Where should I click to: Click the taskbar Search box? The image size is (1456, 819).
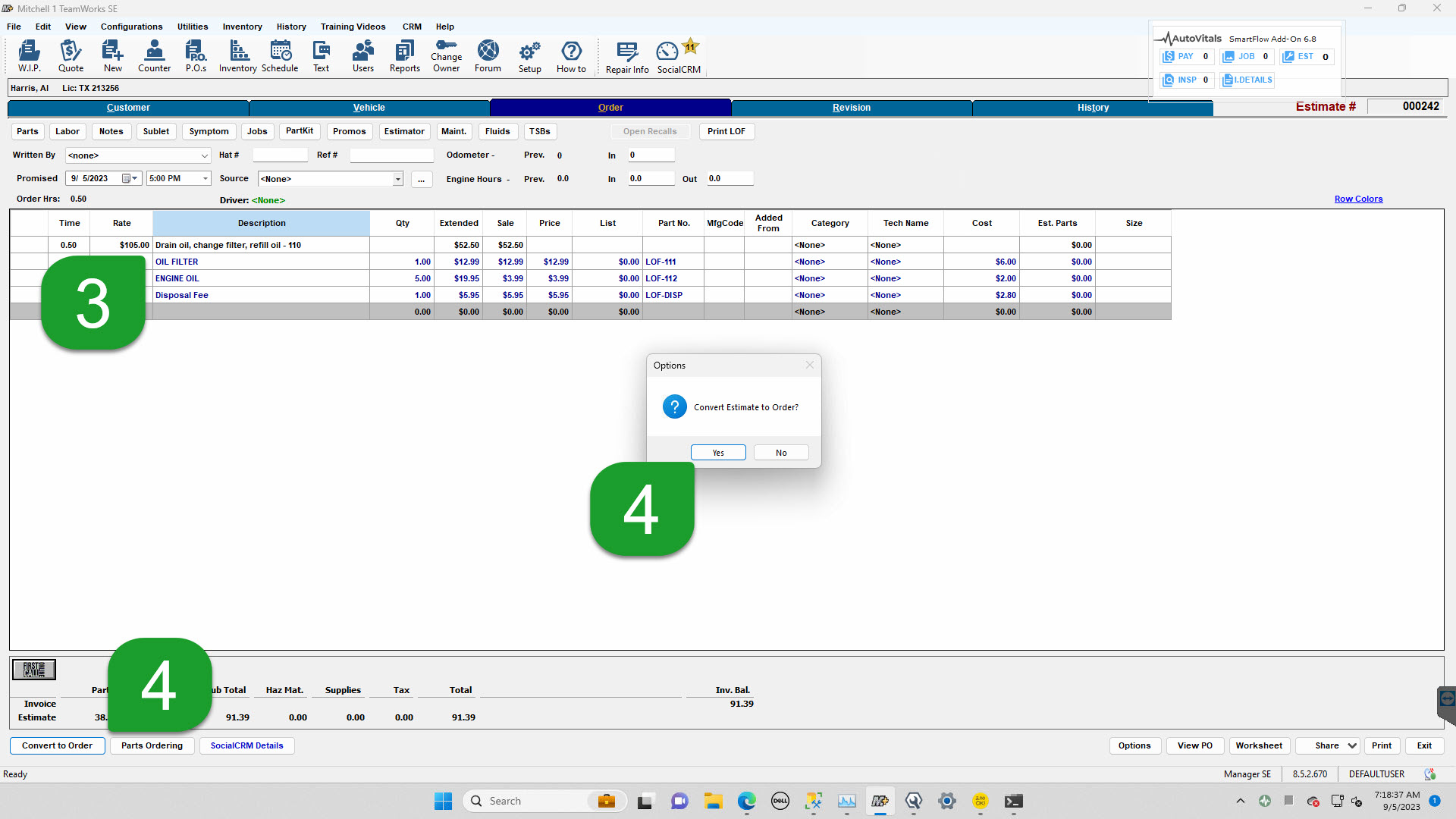click(x=545, y=801)
